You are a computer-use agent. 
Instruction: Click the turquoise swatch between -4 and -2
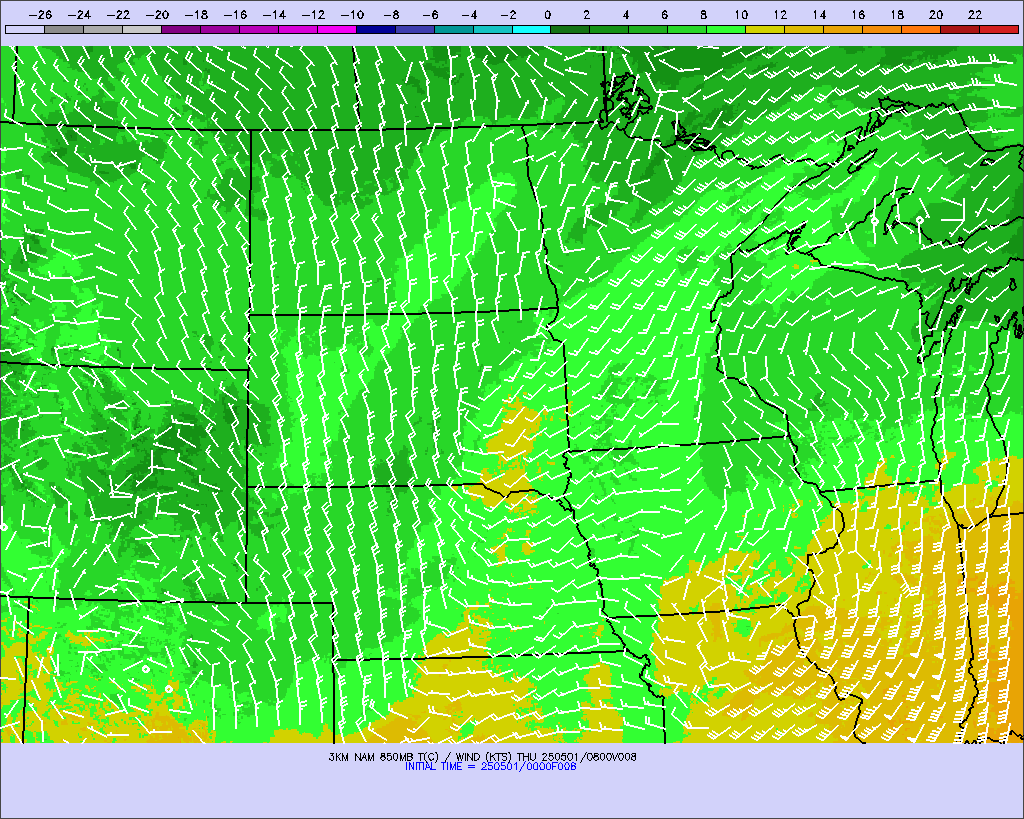coord(492,29)
